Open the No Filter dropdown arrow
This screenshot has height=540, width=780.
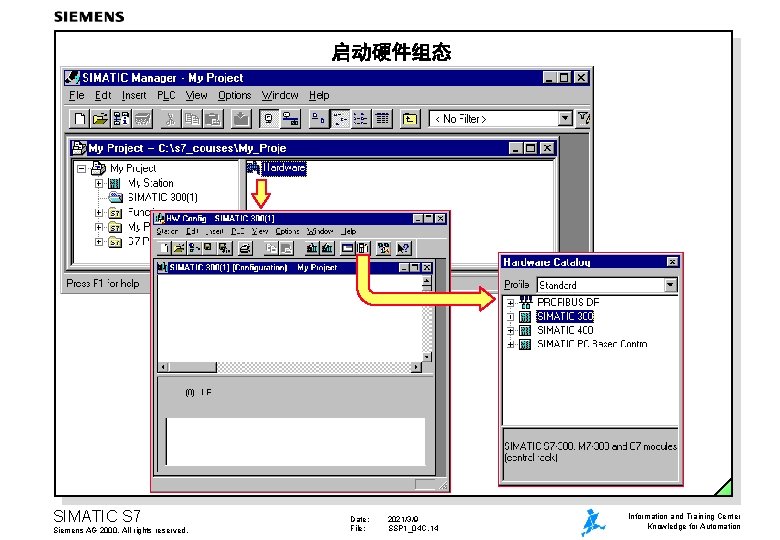point(565,119)
